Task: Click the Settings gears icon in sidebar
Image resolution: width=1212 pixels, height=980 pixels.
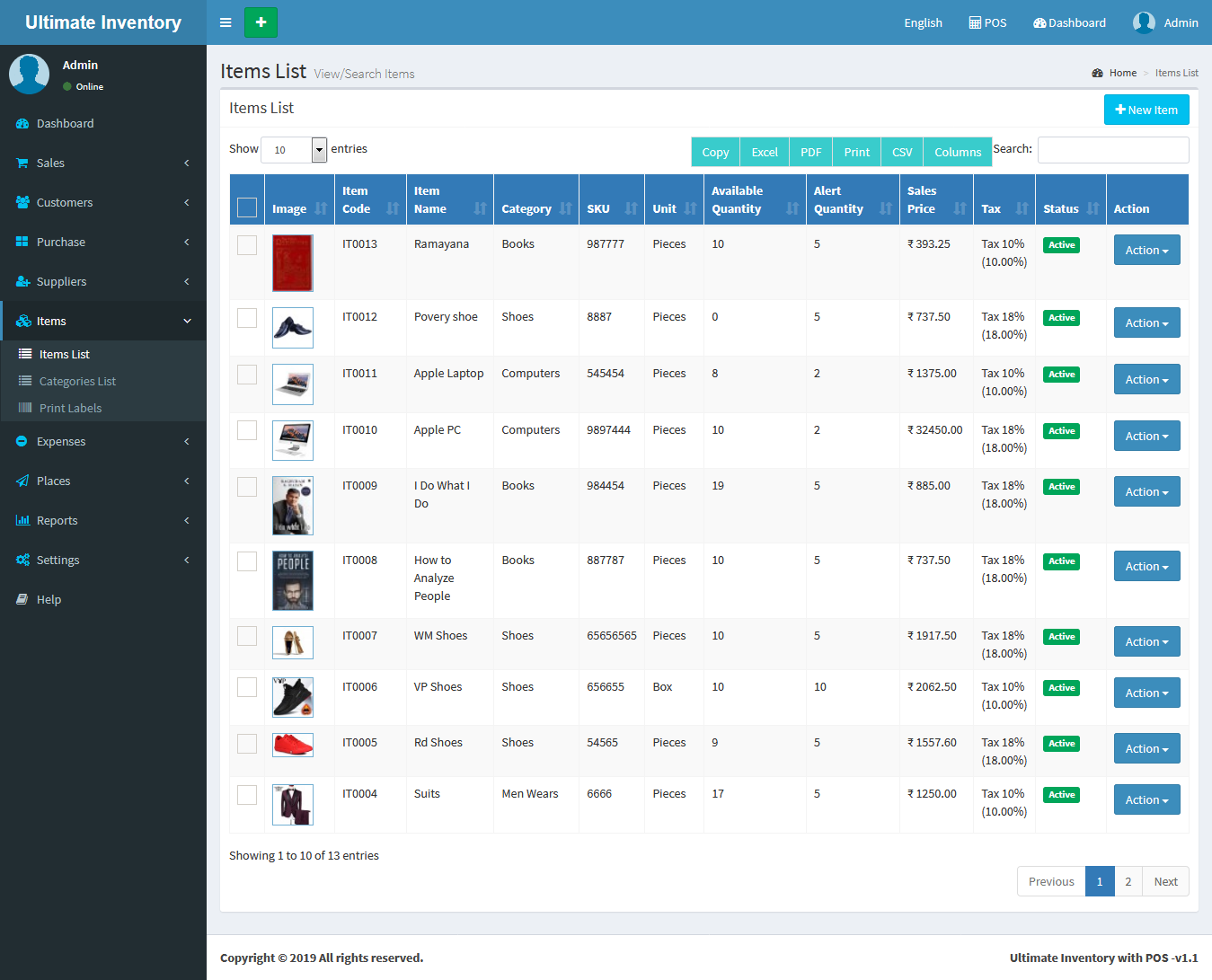Action: (x=22, y=561)
